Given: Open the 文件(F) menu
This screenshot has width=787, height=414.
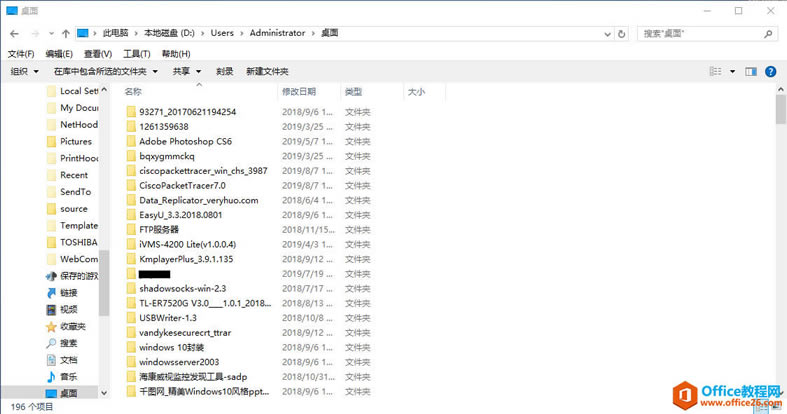Looking at the screenshot, I should click(21, 54).
